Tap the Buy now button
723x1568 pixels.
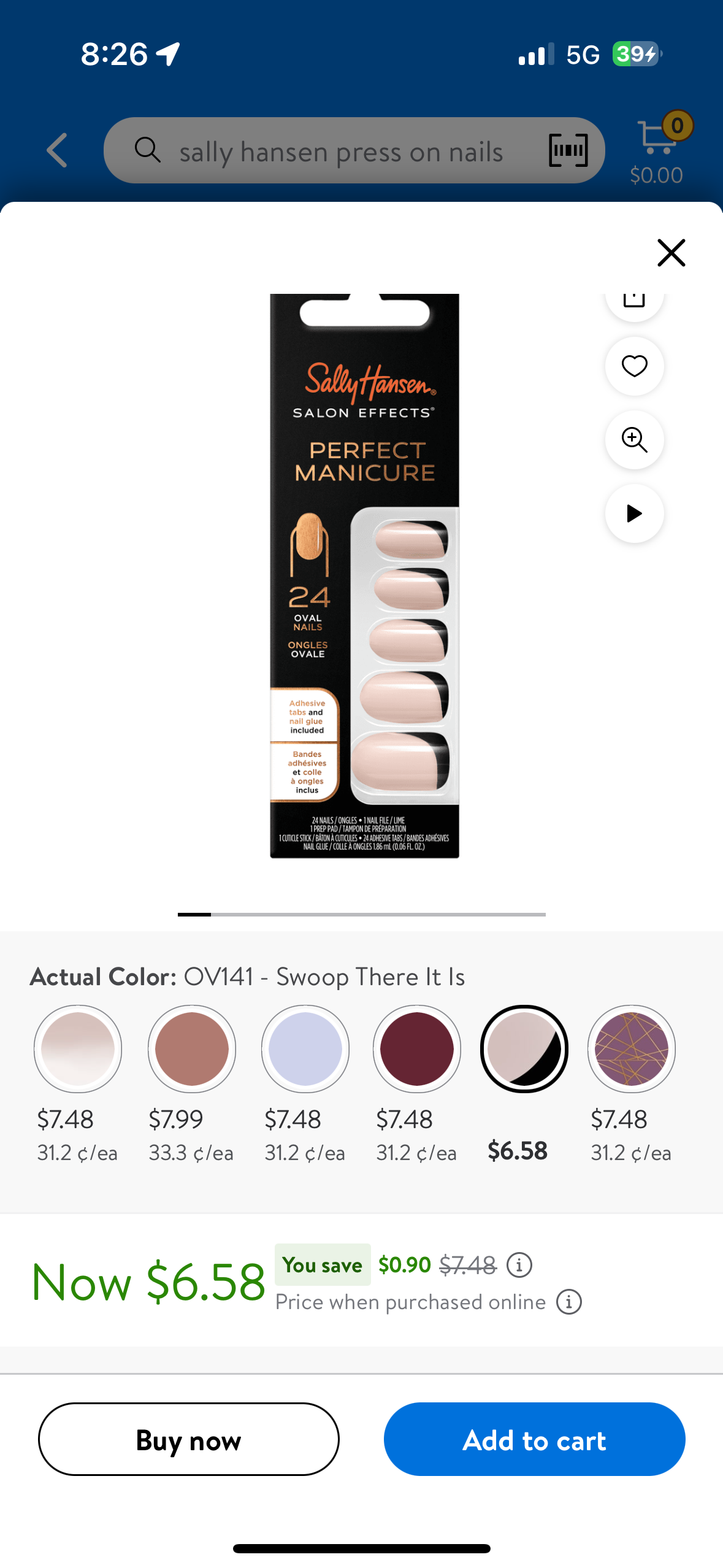click(x=189, y=1439)
